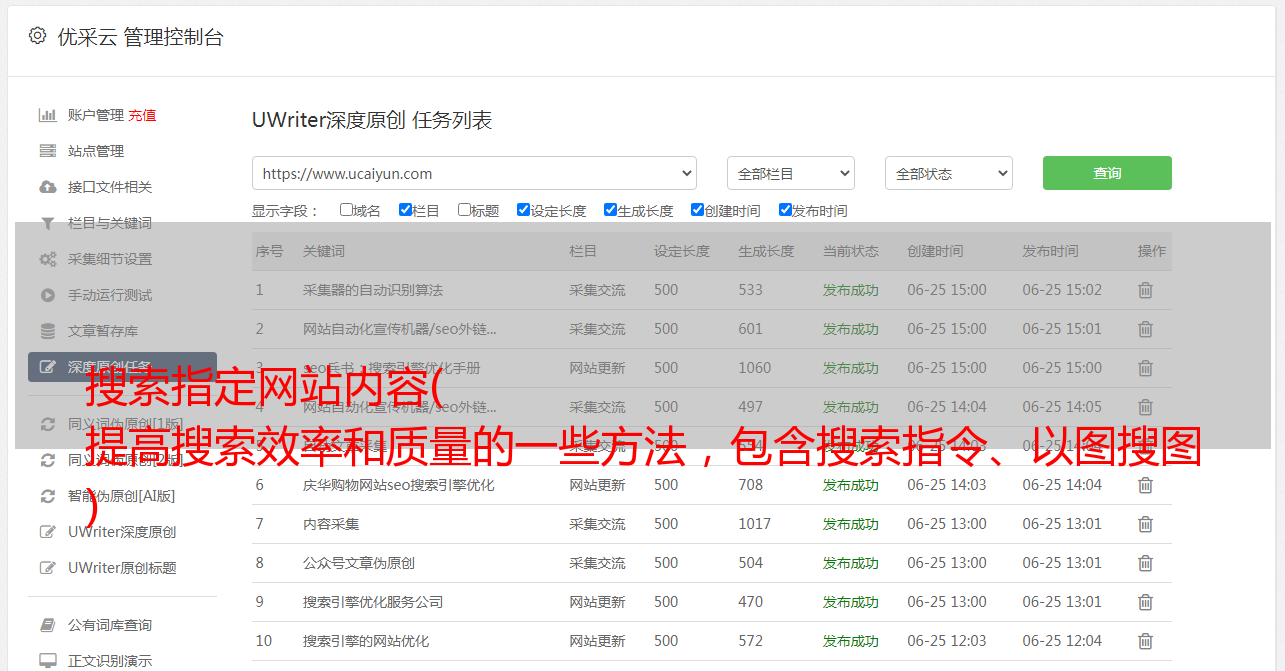The width and height of the screenshot is (1285, 671).
Task: Expand the 全部栏目 dropdown
Action: click(x=790, y=173)
